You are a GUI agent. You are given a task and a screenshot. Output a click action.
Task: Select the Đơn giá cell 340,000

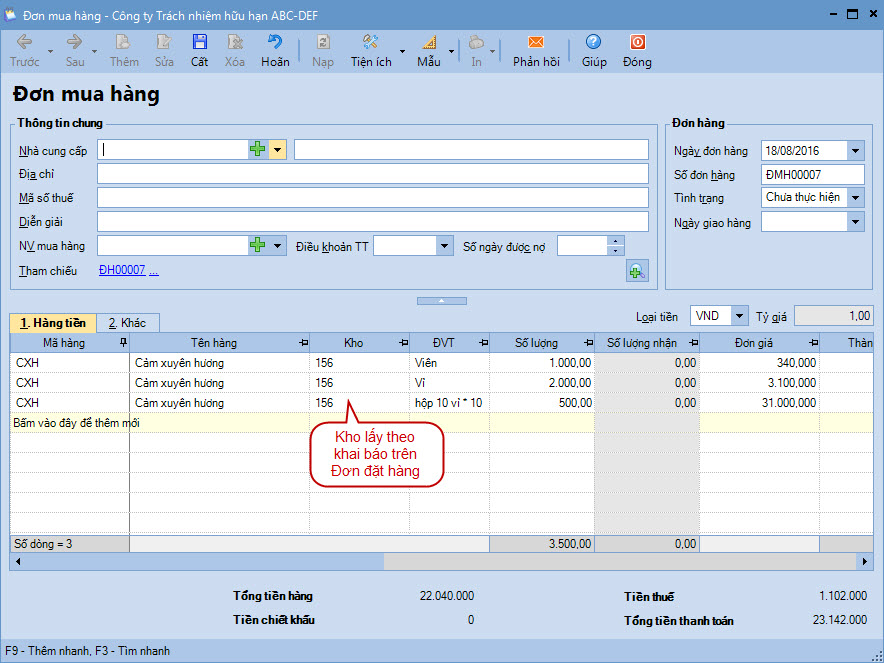759,363
